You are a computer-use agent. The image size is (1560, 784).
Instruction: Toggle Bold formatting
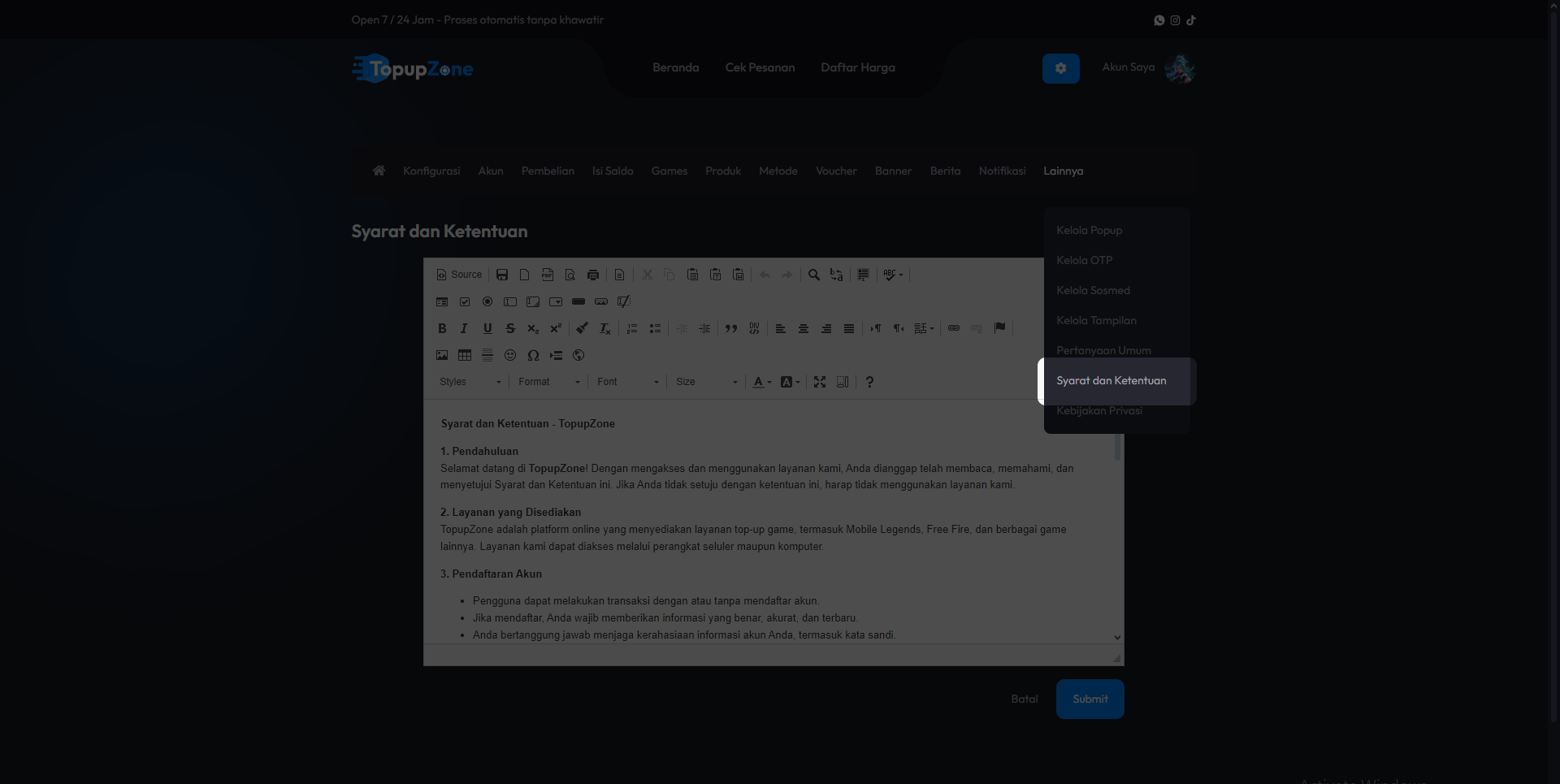click(x=442, y=328)
